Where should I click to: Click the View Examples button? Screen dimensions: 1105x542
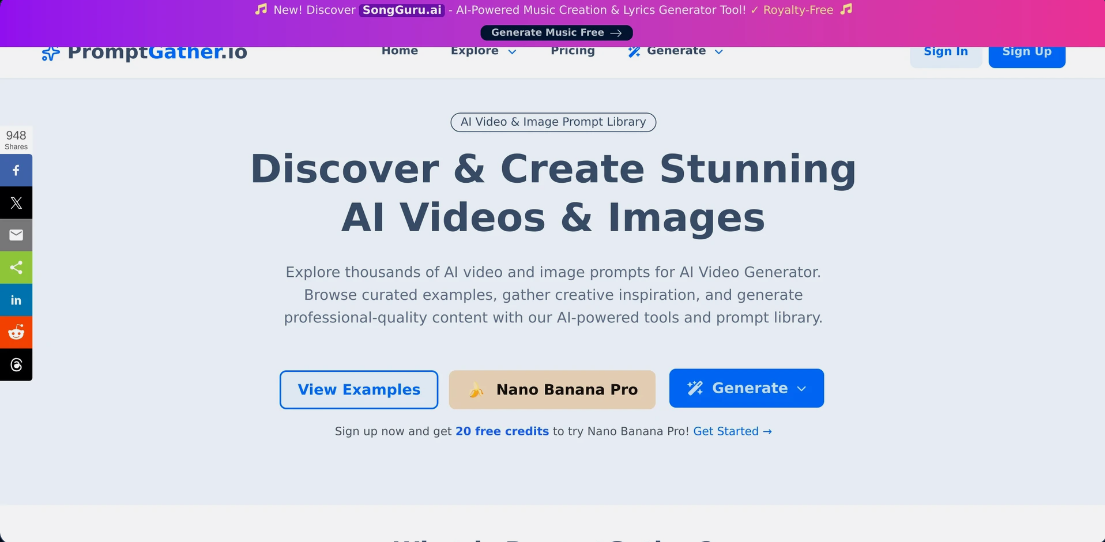coord(359,390)
